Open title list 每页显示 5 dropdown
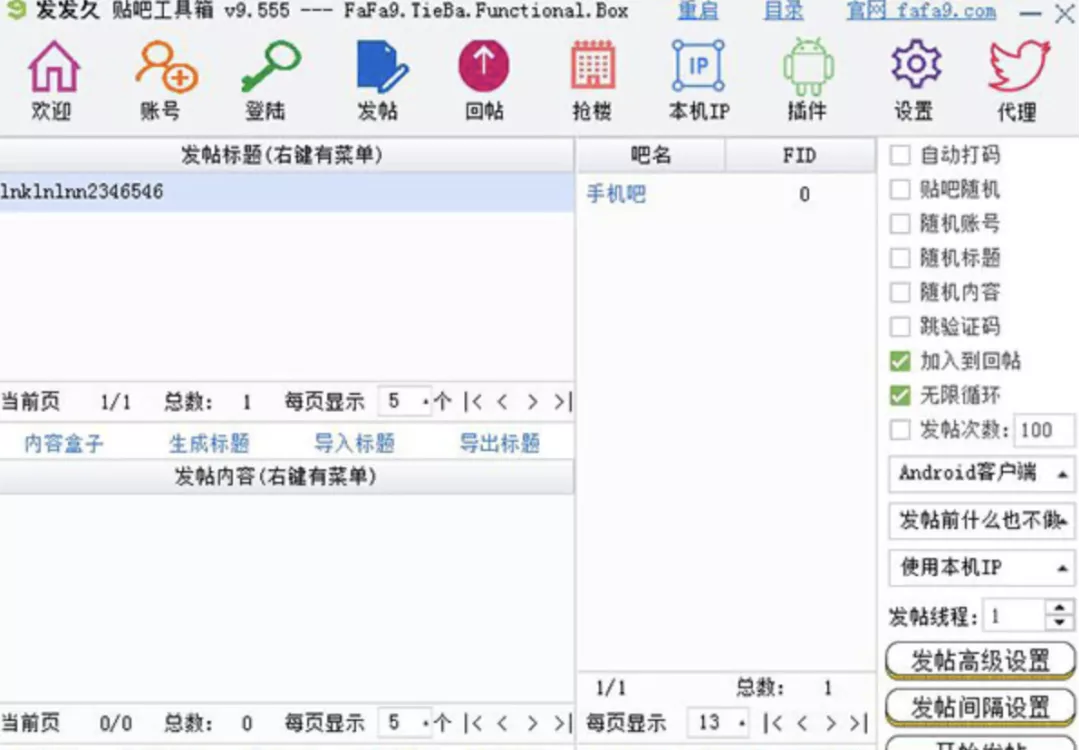 [x=405, y=401]
